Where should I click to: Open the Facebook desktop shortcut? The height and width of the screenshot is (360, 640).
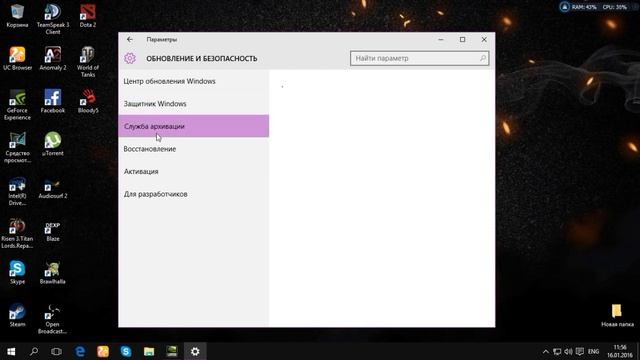pyautogui.click(x=53, y=101)
